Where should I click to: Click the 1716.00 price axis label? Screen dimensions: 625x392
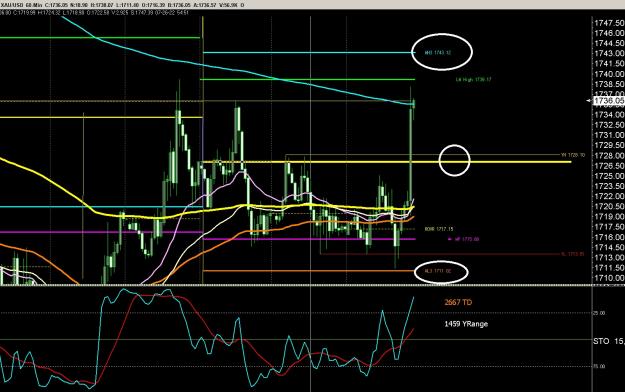pos(609,237)
